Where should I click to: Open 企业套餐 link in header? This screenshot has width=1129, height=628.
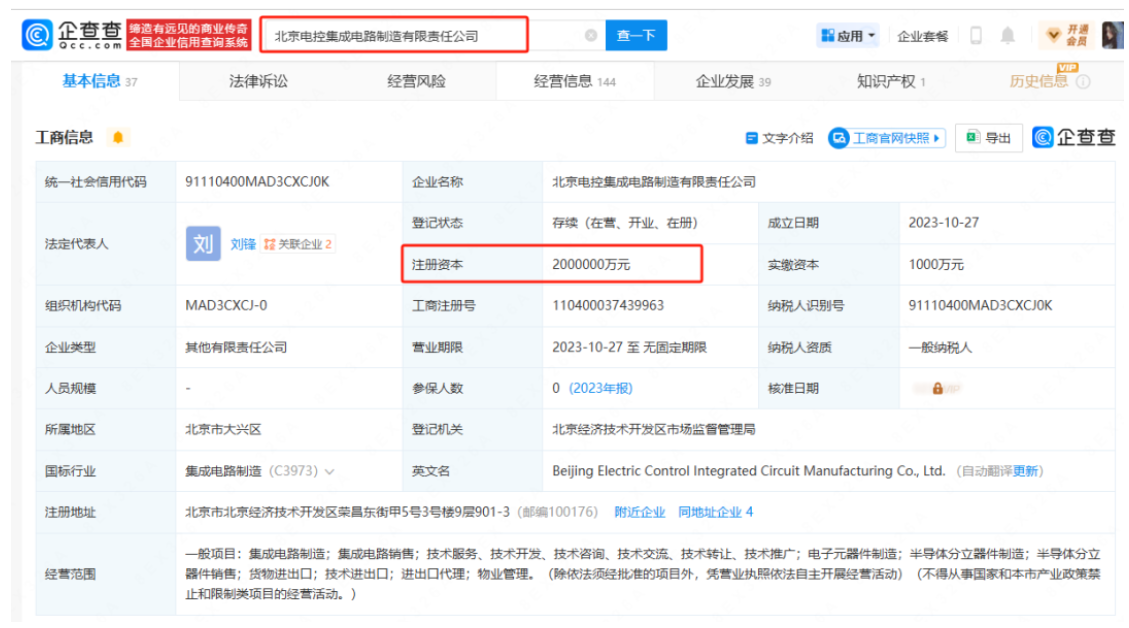[922, 36]
